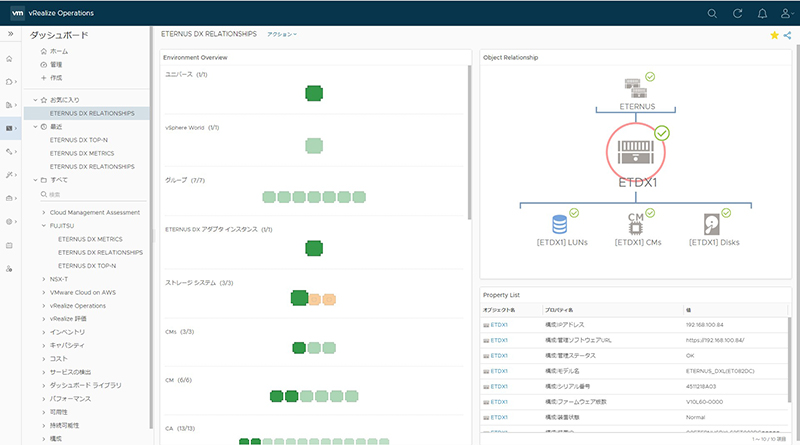Viewport: 800px width, 445px height.
Task: Collapse the FUJITSU folder
Action: (43, 226)
